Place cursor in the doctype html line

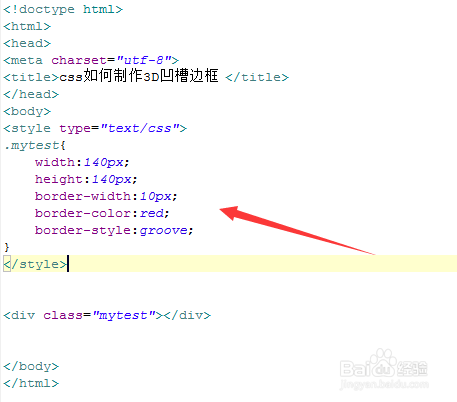(x=63, y=10)
